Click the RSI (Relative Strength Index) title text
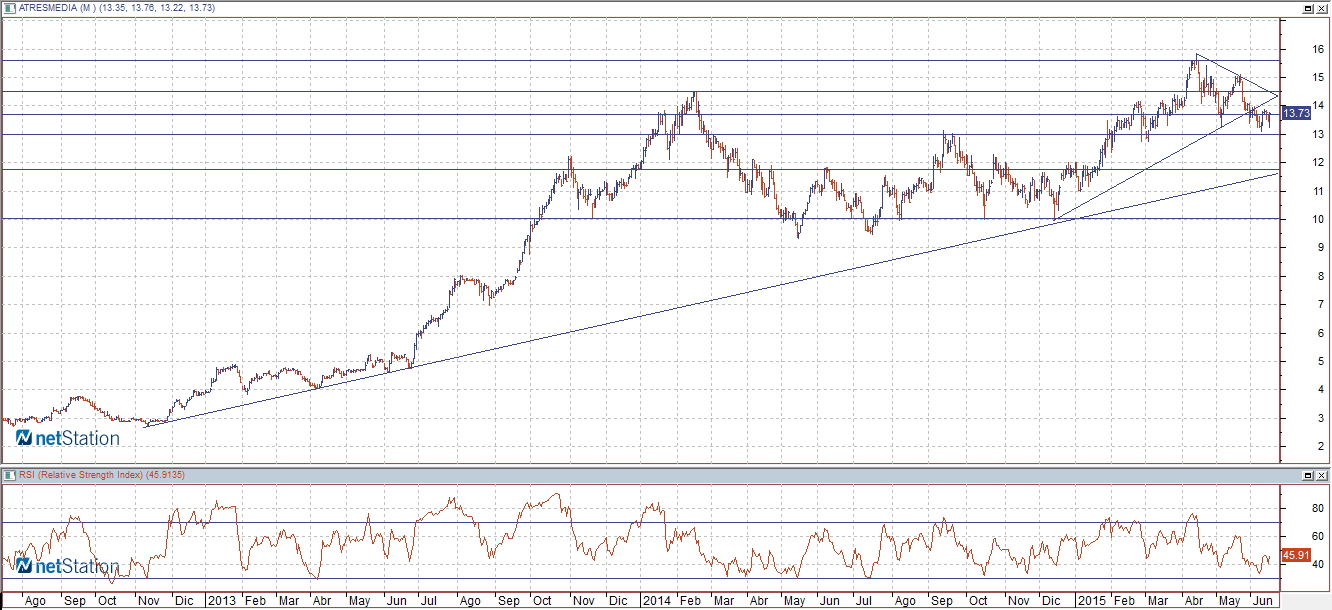1332x610 pixels. point(100,474)
